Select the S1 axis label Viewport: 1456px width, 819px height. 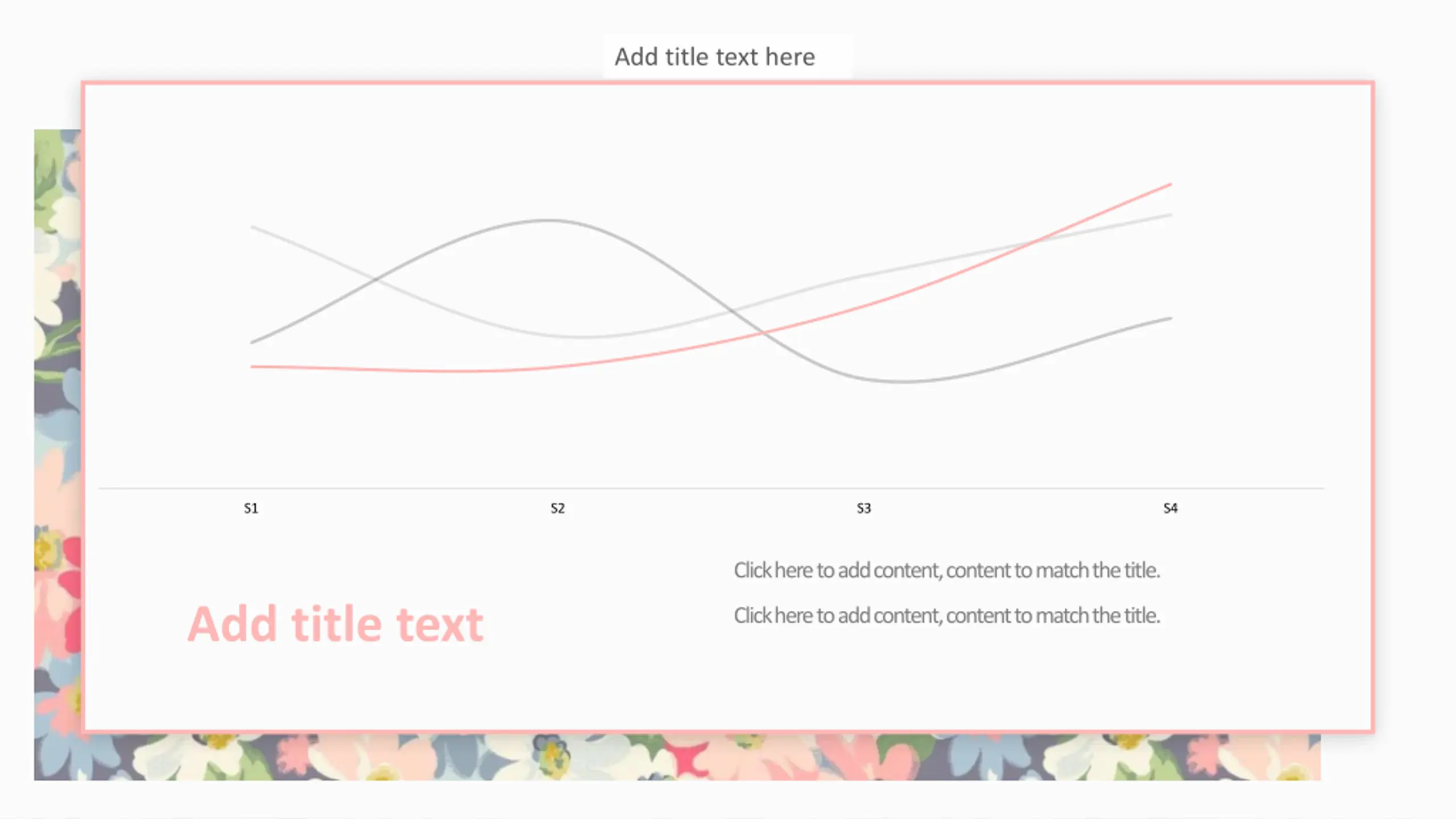pyautogui.click(x=251, y=508)
